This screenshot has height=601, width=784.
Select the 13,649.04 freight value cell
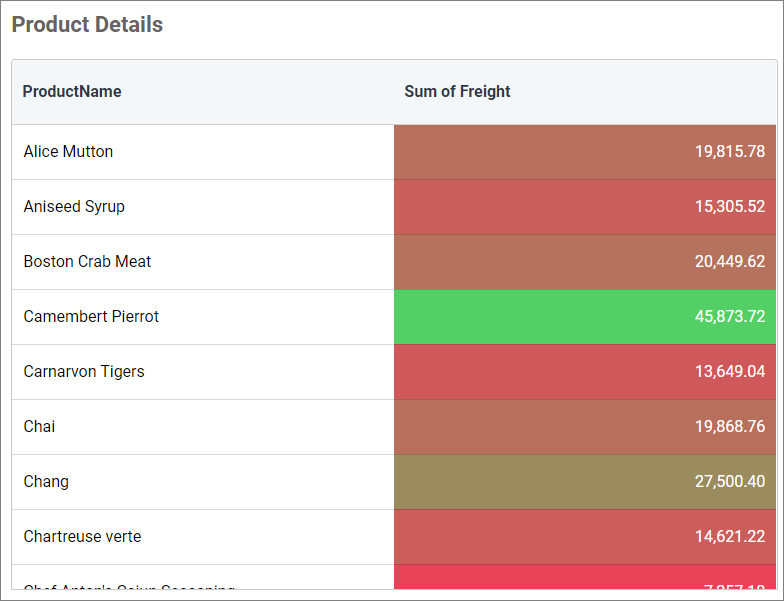coord(585,372)
